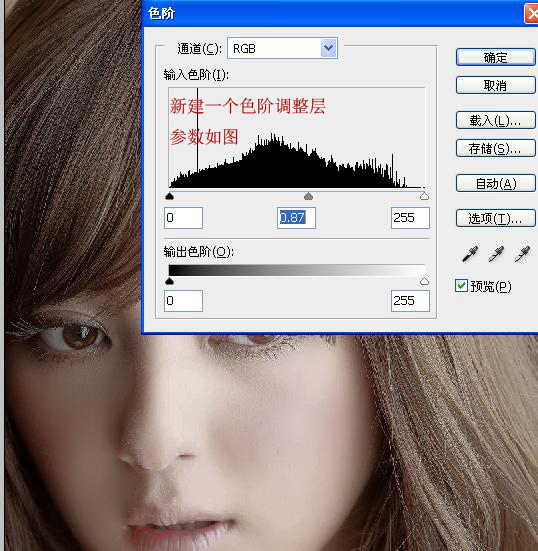538x551 pixels.
Task: Click the 自动(A) button
Action: coord(495,183)
